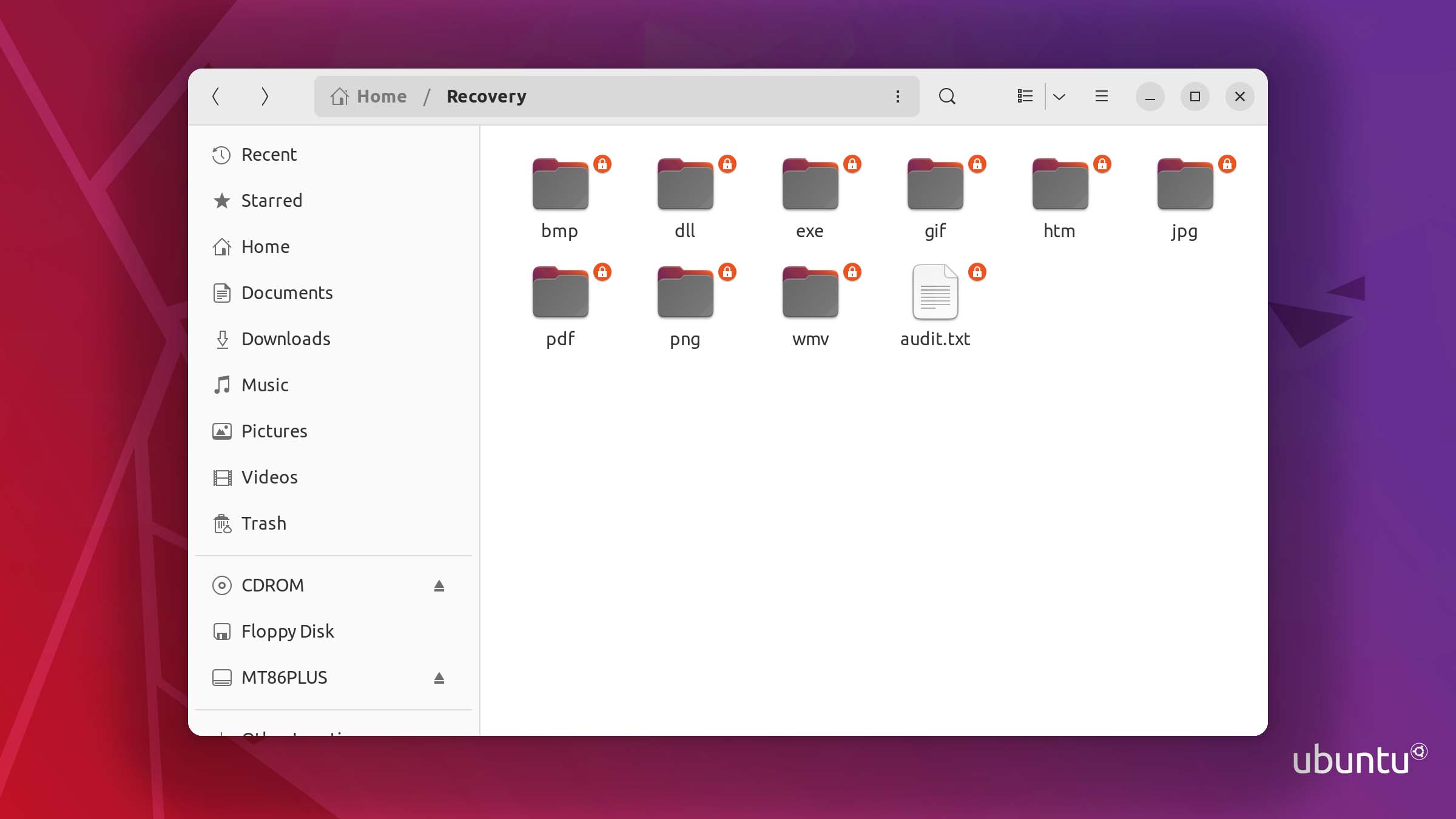1456x819 pixels.
Task: Select the dll folder
Action: point(685,198)
